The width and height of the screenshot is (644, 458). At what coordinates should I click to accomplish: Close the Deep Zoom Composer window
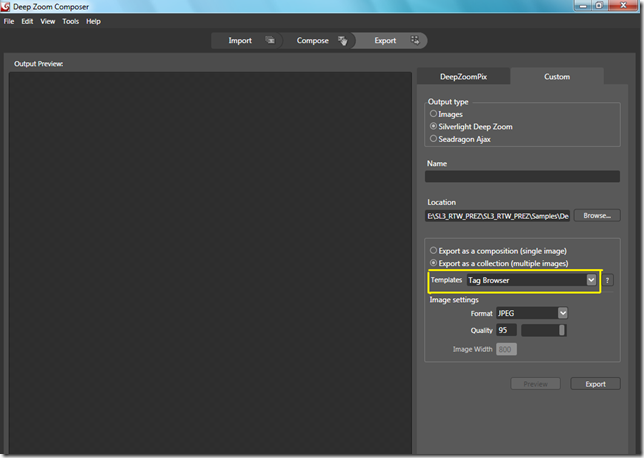[623, 5]
